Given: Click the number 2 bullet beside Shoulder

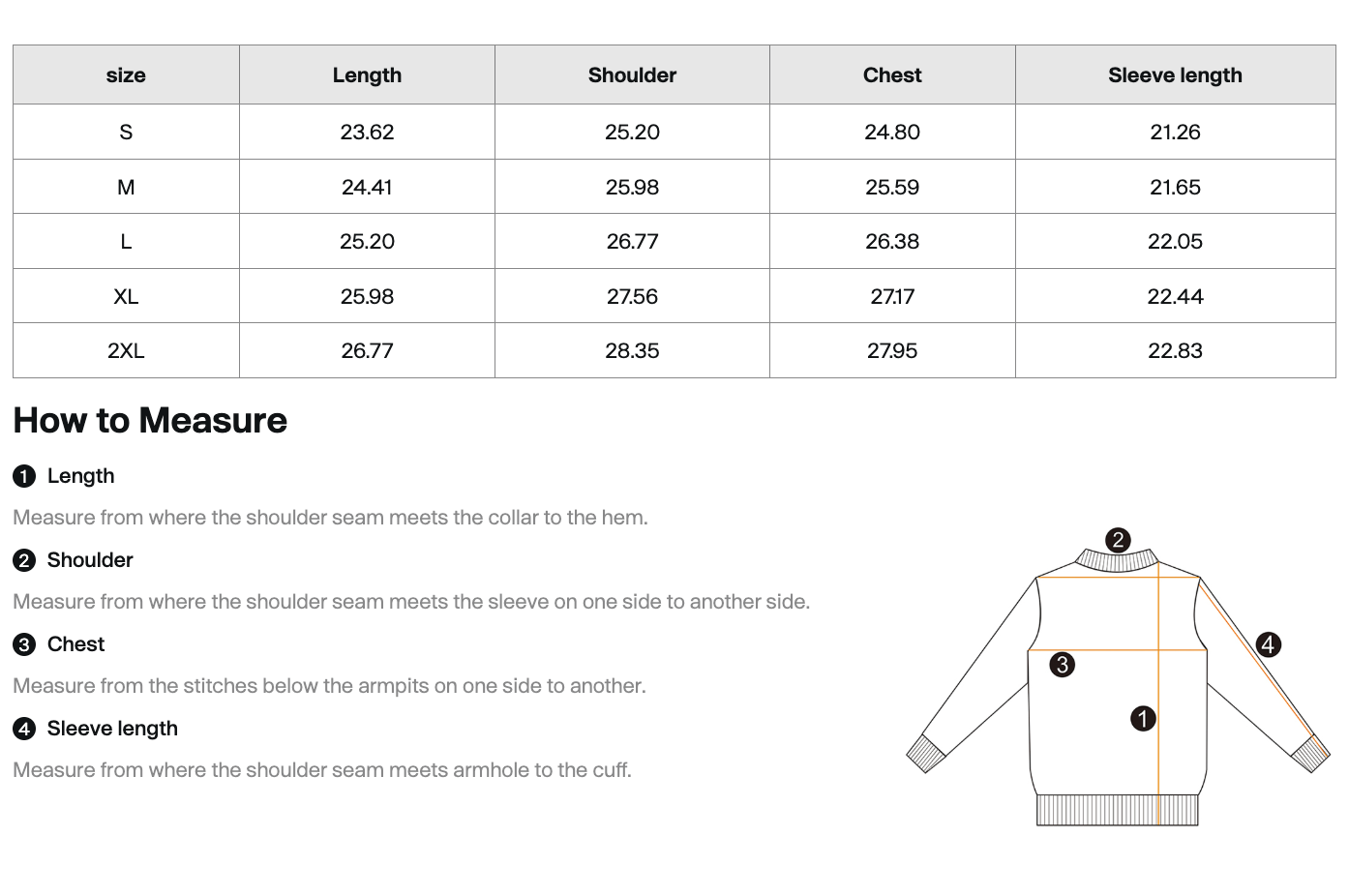Looking at the screenshot, I should [x=24, y=560].
